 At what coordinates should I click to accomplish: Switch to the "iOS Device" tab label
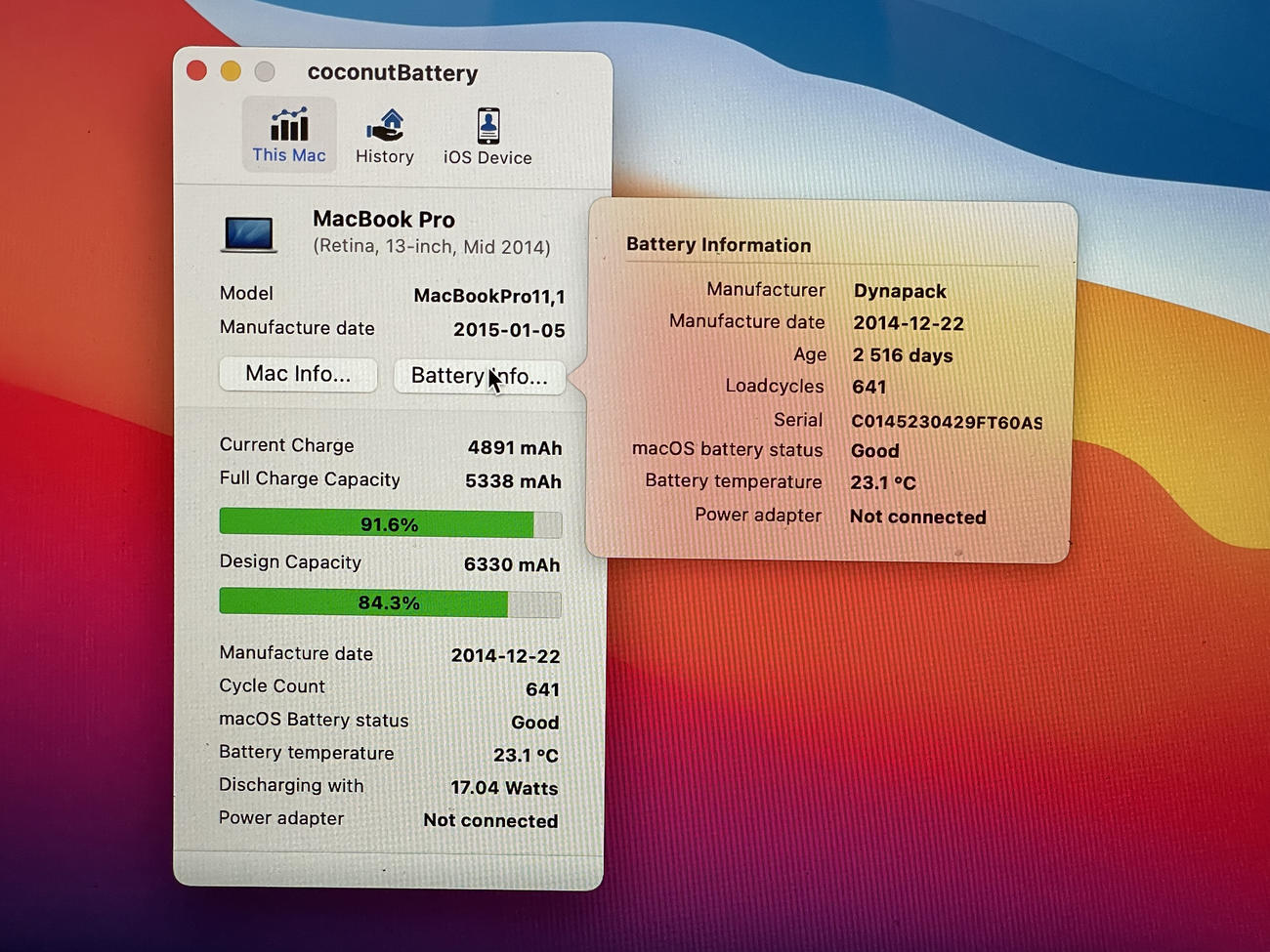tap(487, 157)
